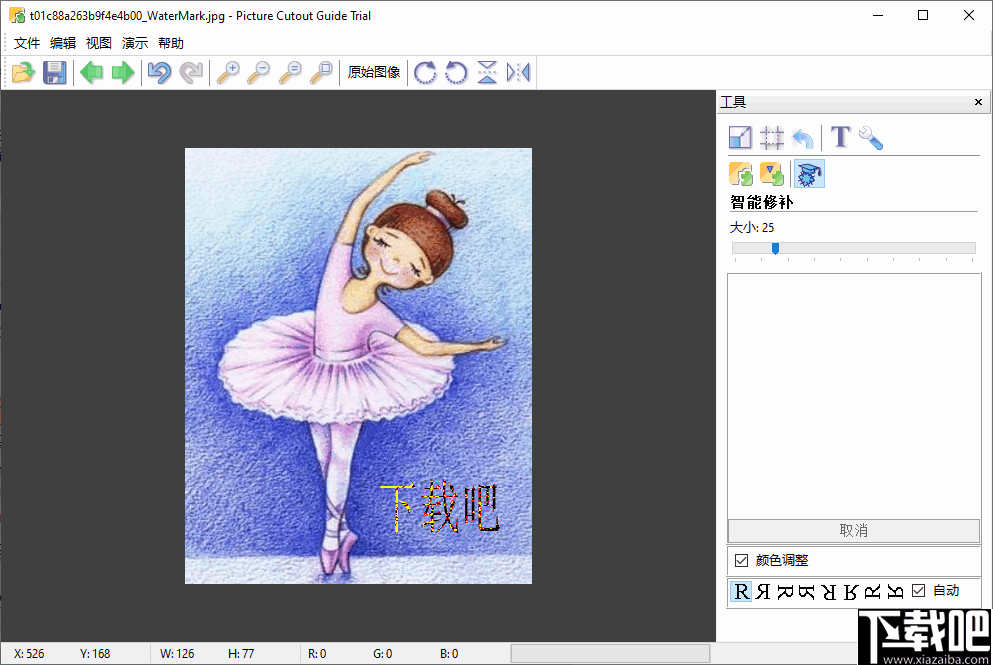Image resolution: width=993 pixels, height=665 pixels.
Task: Click the ballerina image on canvas
Action: (358, 366)
